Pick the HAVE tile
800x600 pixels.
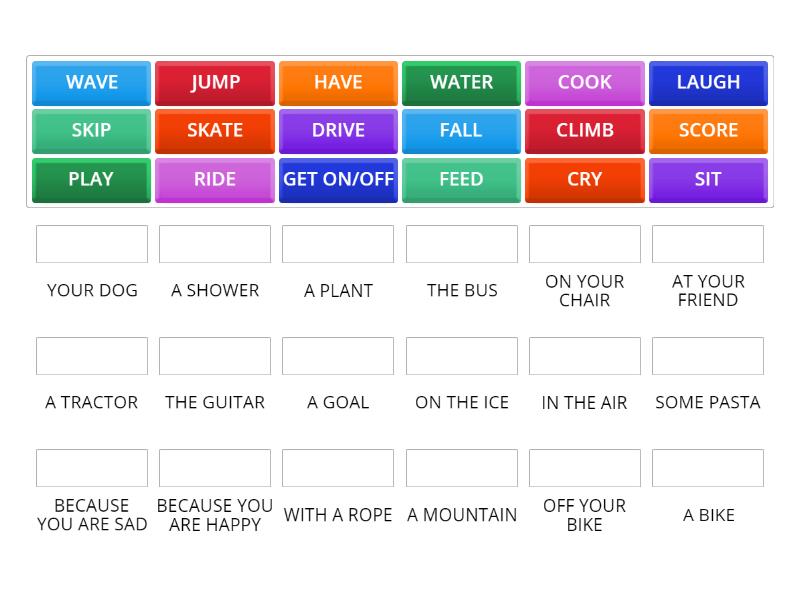coord(338,83)
